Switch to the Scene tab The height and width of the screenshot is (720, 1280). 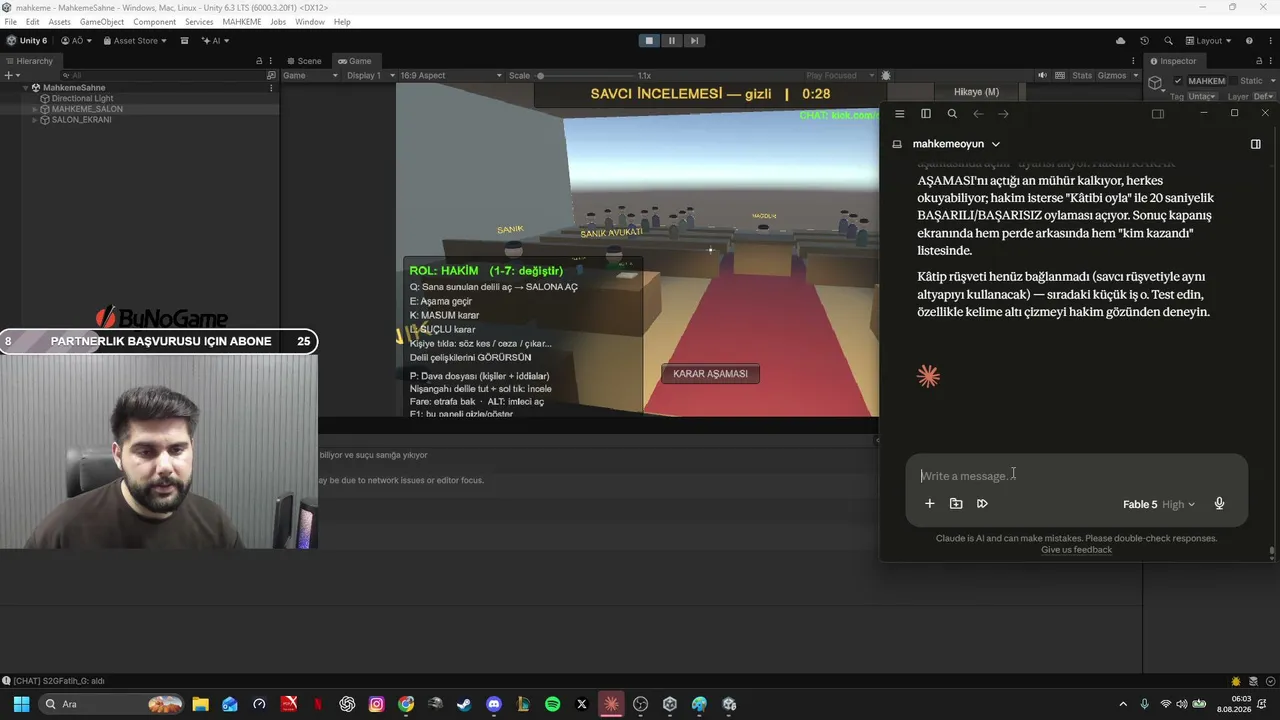[304, 61]
